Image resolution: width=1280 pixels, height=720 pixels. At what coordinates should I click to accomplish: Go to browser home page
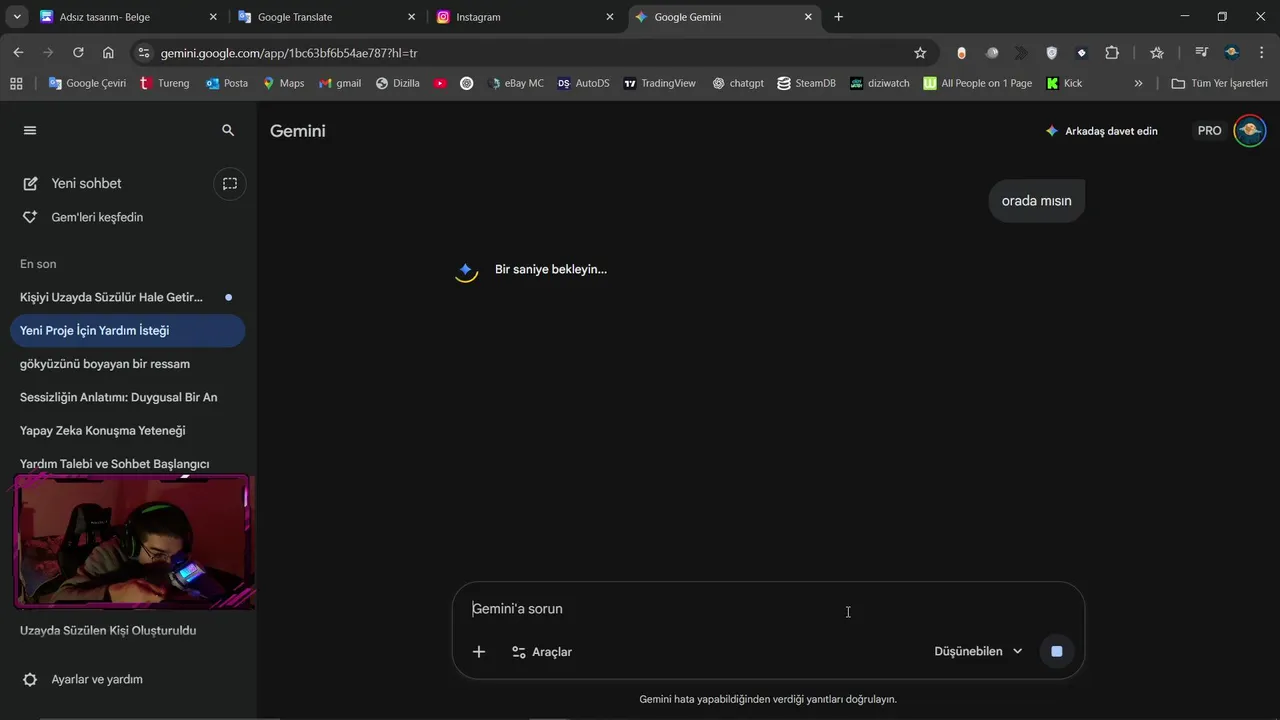coord(108,53)
